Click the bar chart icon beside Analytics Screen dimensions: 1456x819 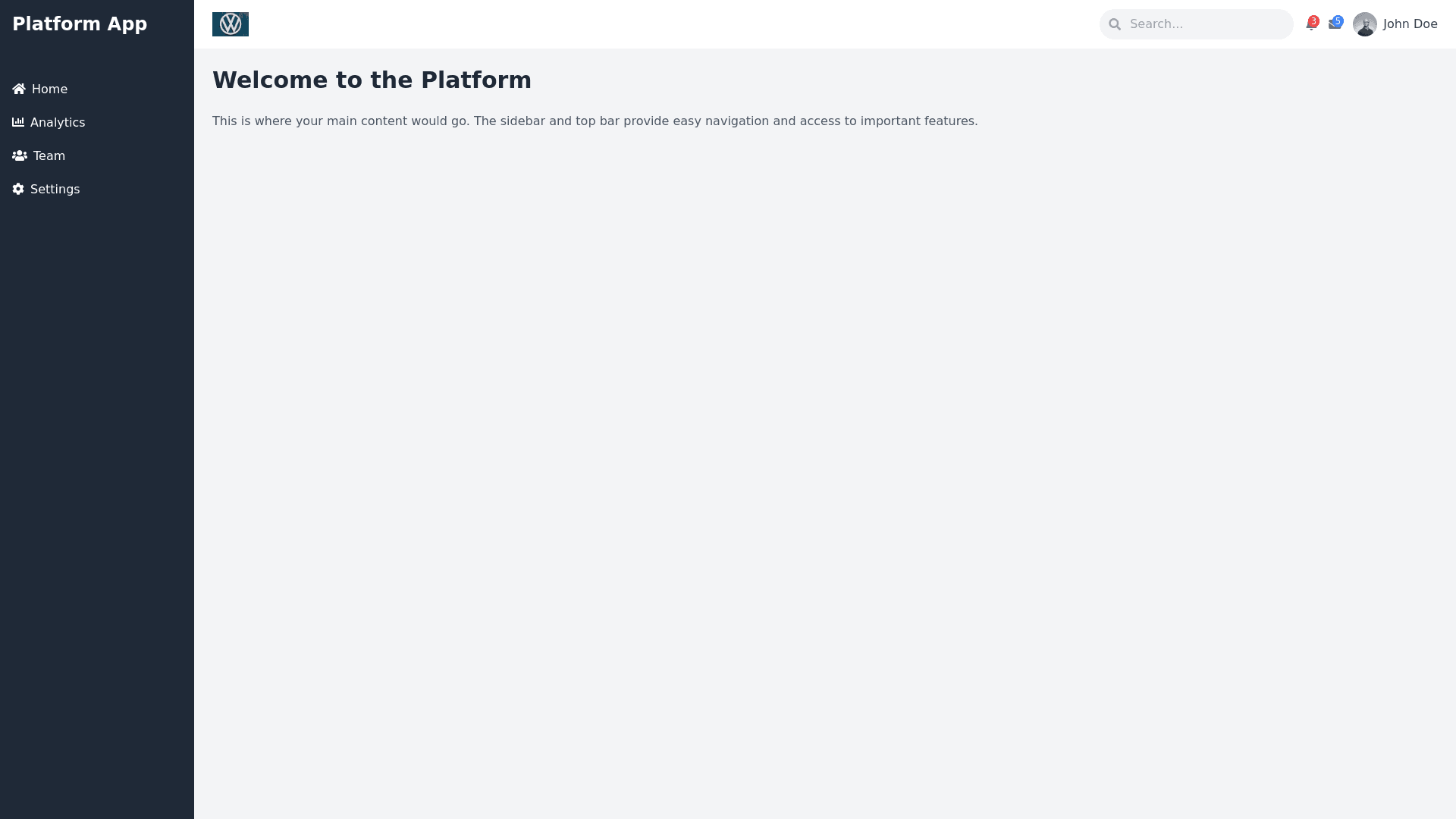[x=18, y=122]
